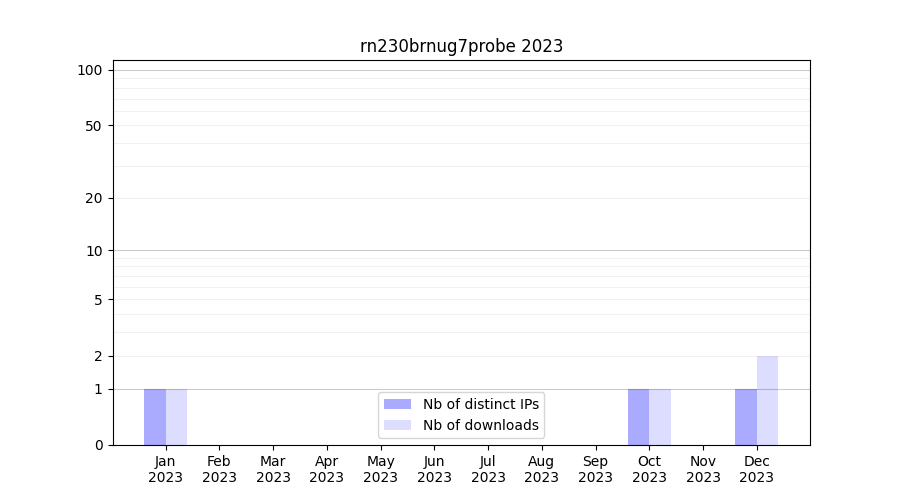Click the chart title rn230brnug7probe 2023

pos(461,46)
